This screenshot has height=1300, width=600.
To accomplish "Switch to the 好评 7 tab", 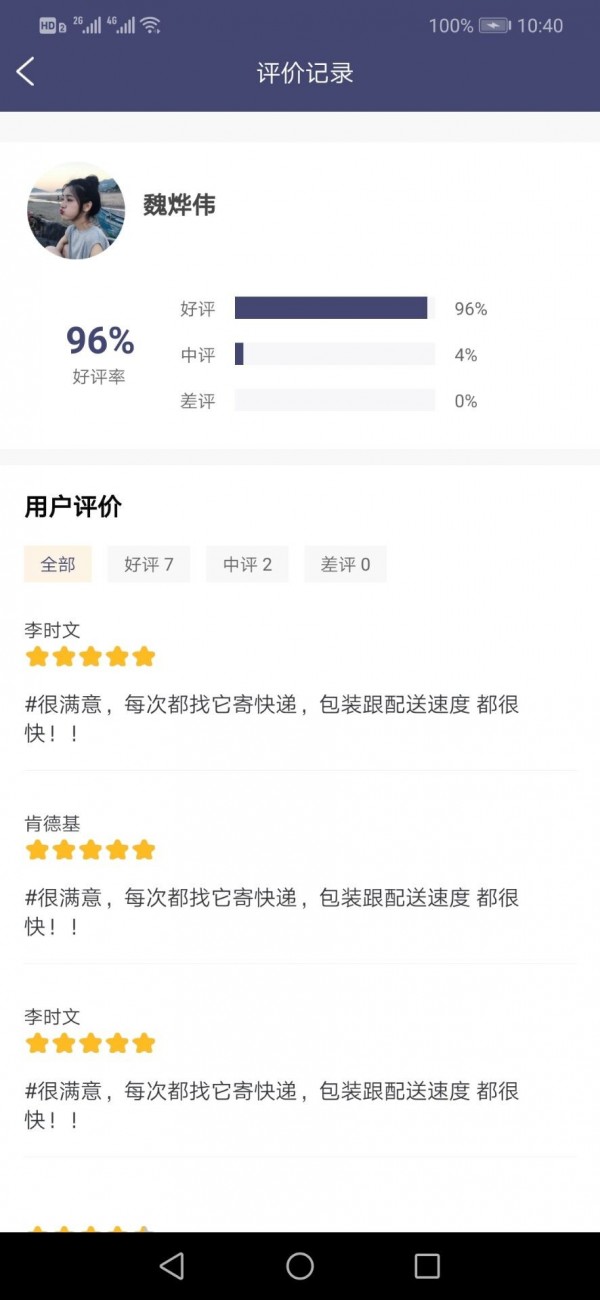I will pyautogui.click(x=148, y=564).
